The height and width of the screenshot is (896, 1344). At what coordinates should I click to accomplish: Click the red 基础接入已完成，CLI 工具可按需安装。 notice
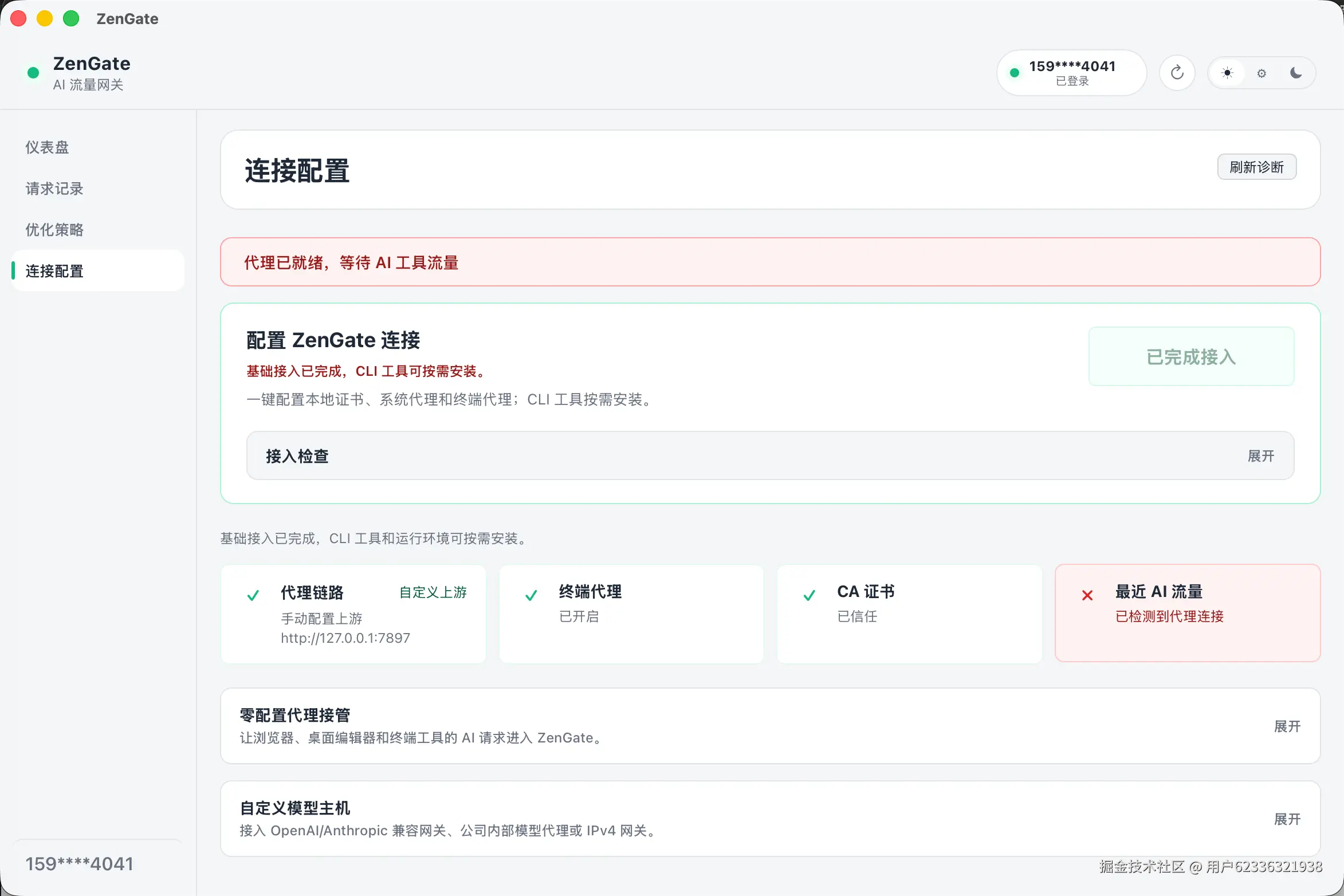point(367,371)
